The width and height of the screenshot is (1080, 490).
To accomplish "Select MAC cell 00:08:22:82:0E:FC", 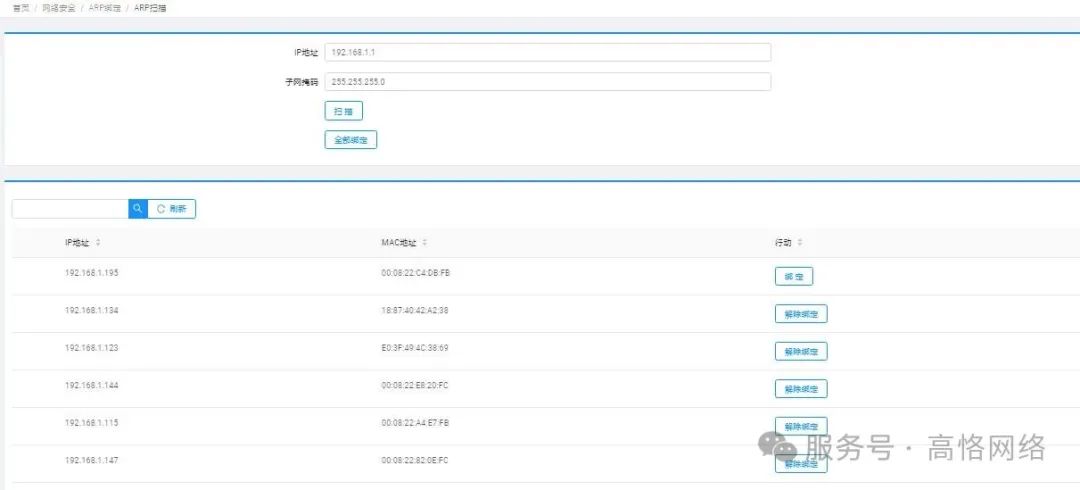I will click(x=415, y=460).
